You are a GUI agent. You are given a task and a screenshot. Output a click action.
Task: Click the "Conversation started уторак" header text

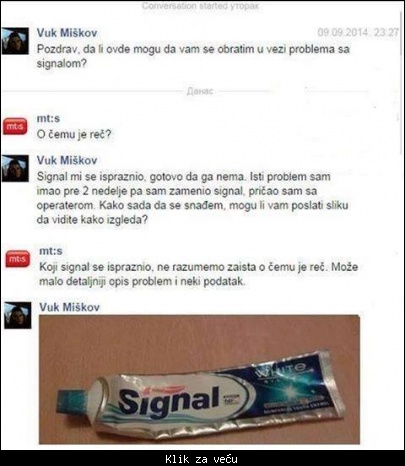200,6
